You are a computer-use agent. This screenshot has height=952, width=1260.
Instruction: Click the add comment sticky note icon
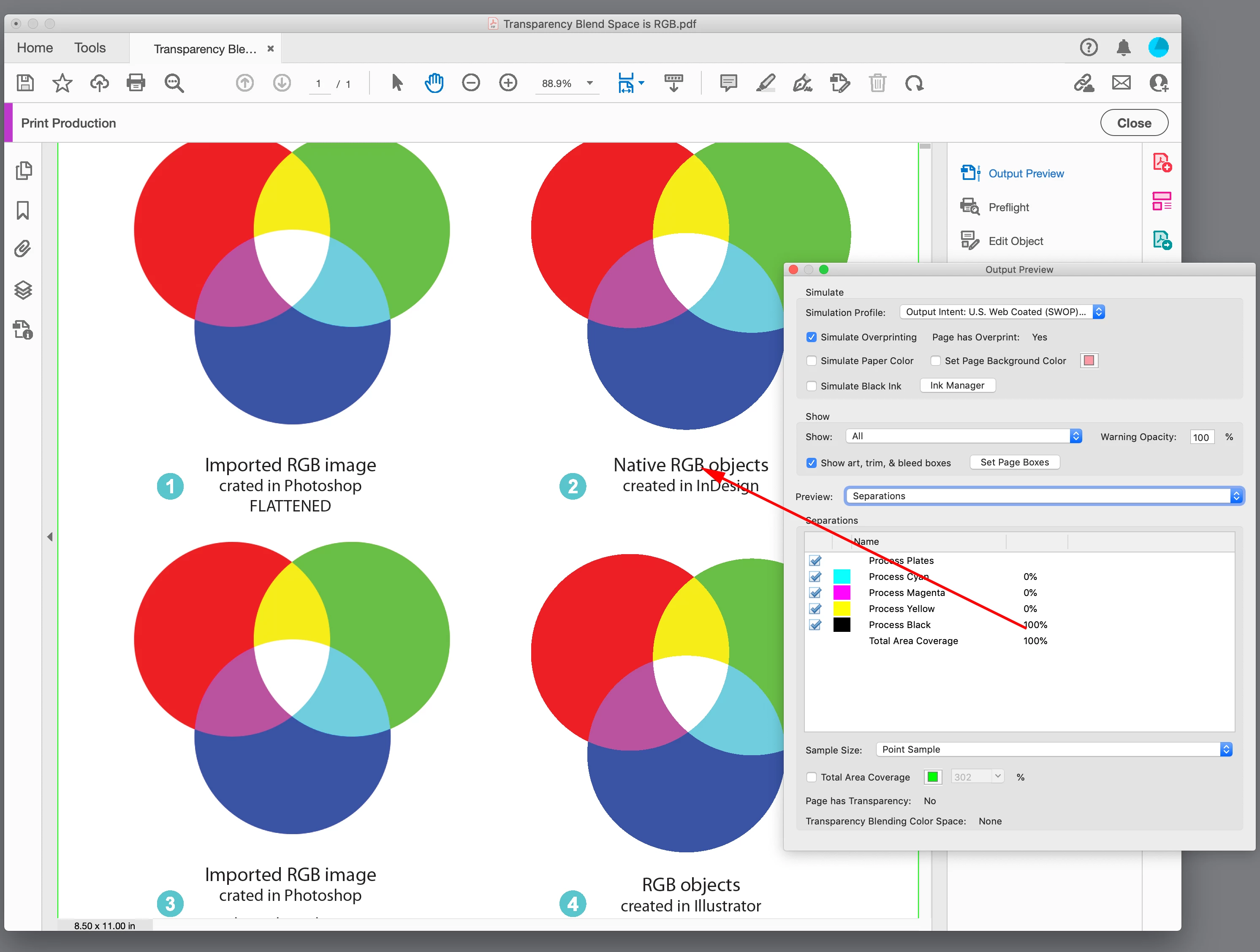click(x=728, y=83)
